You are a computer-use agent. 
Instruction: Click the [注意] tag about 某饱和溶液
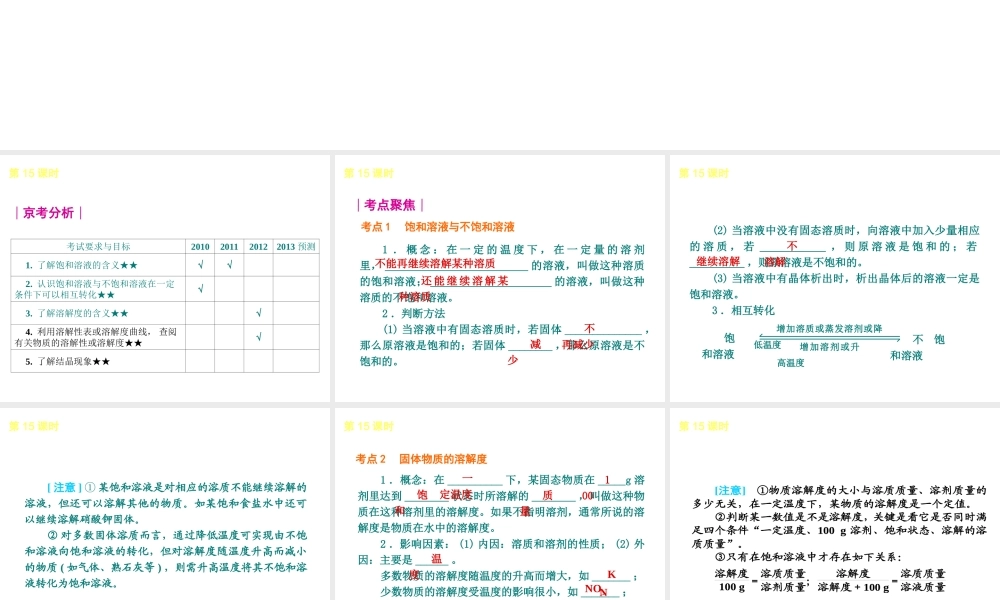point(64,487)
